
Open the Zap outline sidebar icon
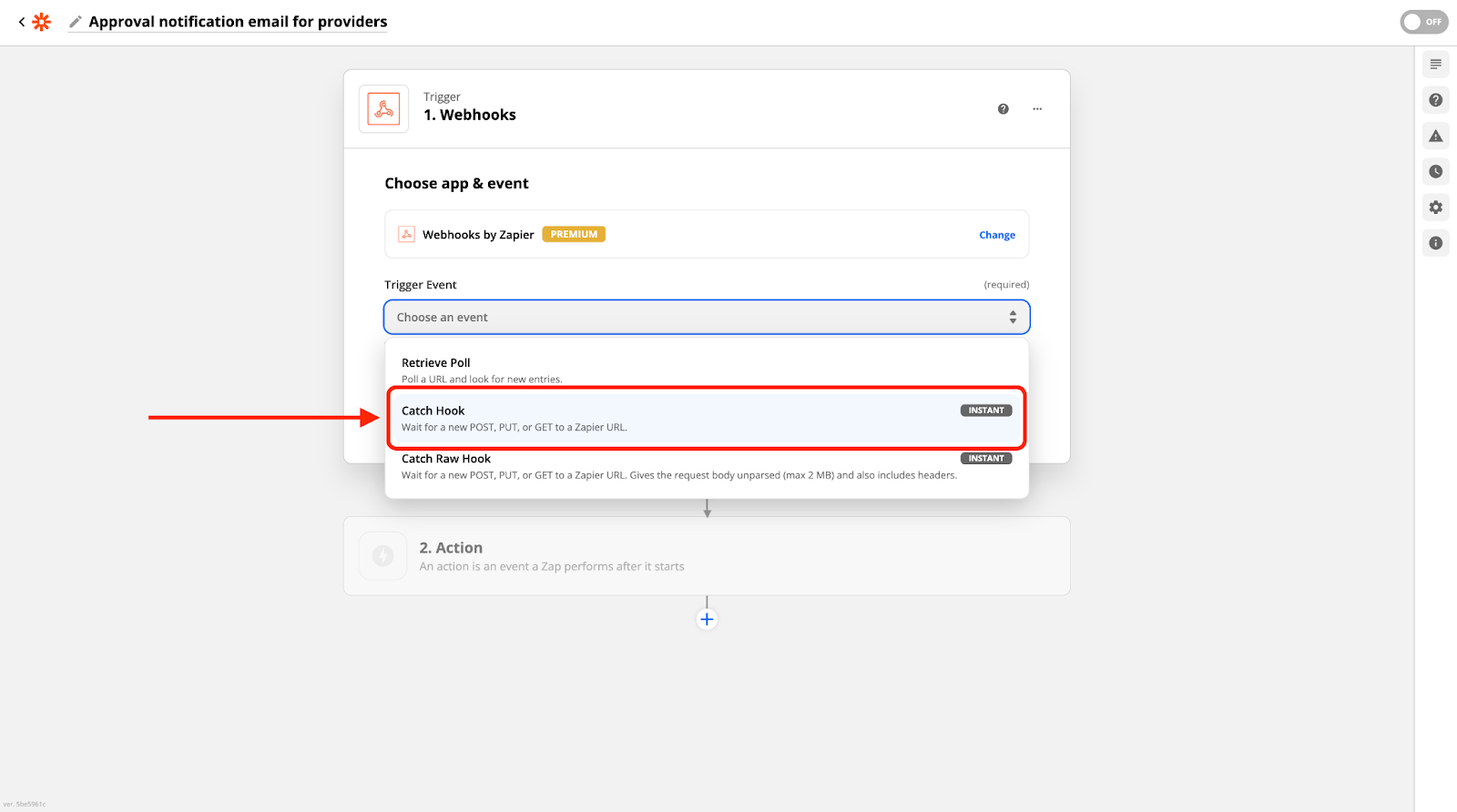1436,65
